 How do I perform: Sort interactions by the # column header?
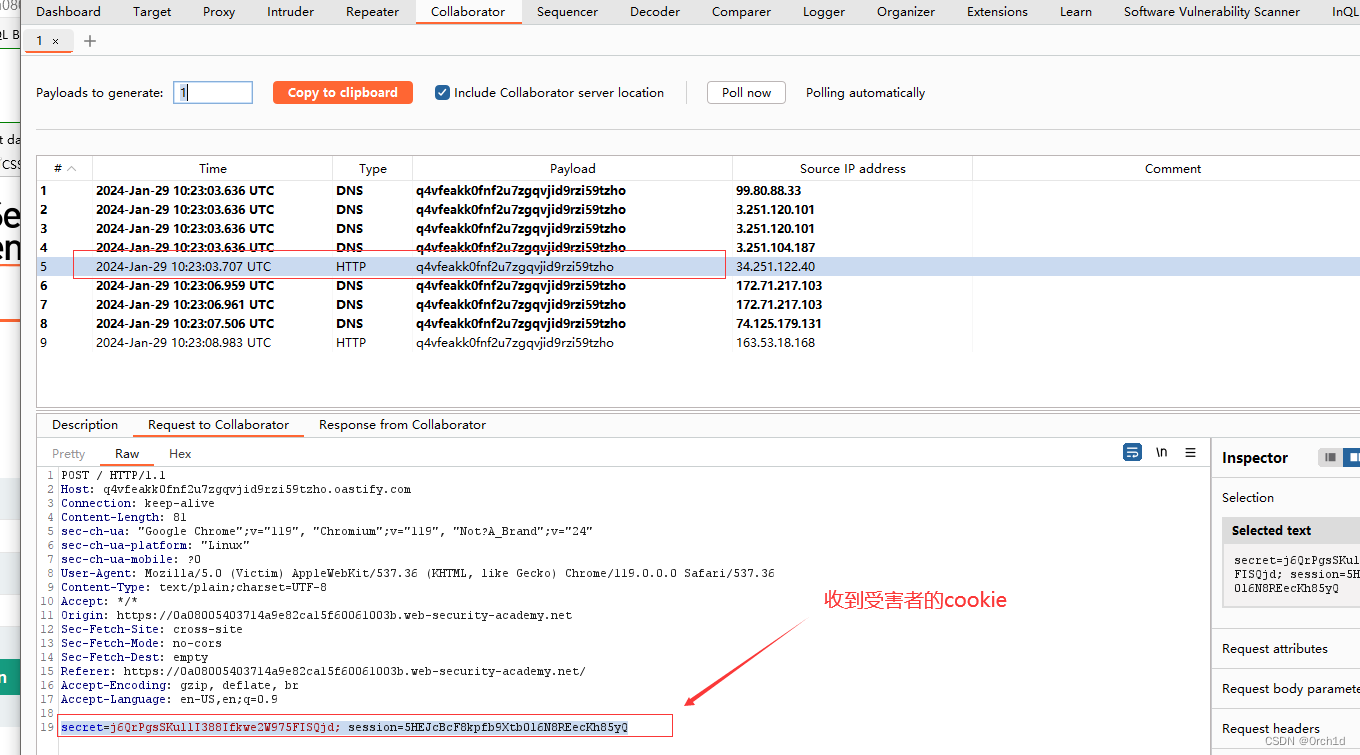pos(65,168)
